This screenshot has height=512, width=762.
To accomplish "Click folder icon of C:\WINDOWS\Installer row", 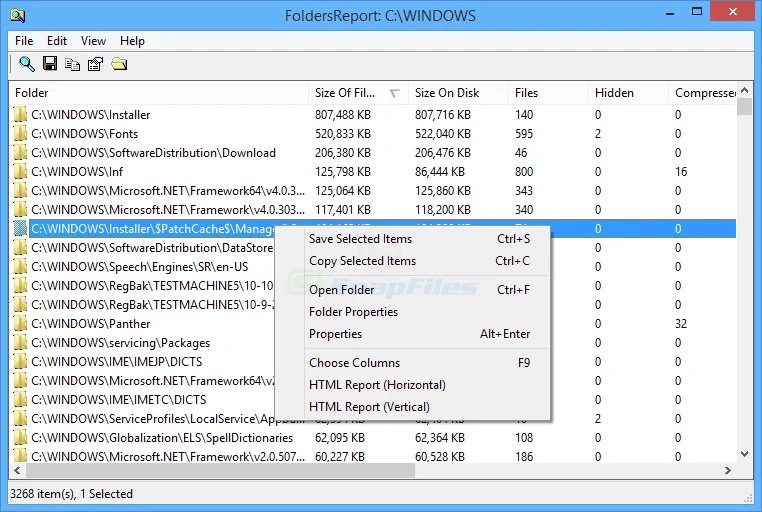I will tap(20, 115).
